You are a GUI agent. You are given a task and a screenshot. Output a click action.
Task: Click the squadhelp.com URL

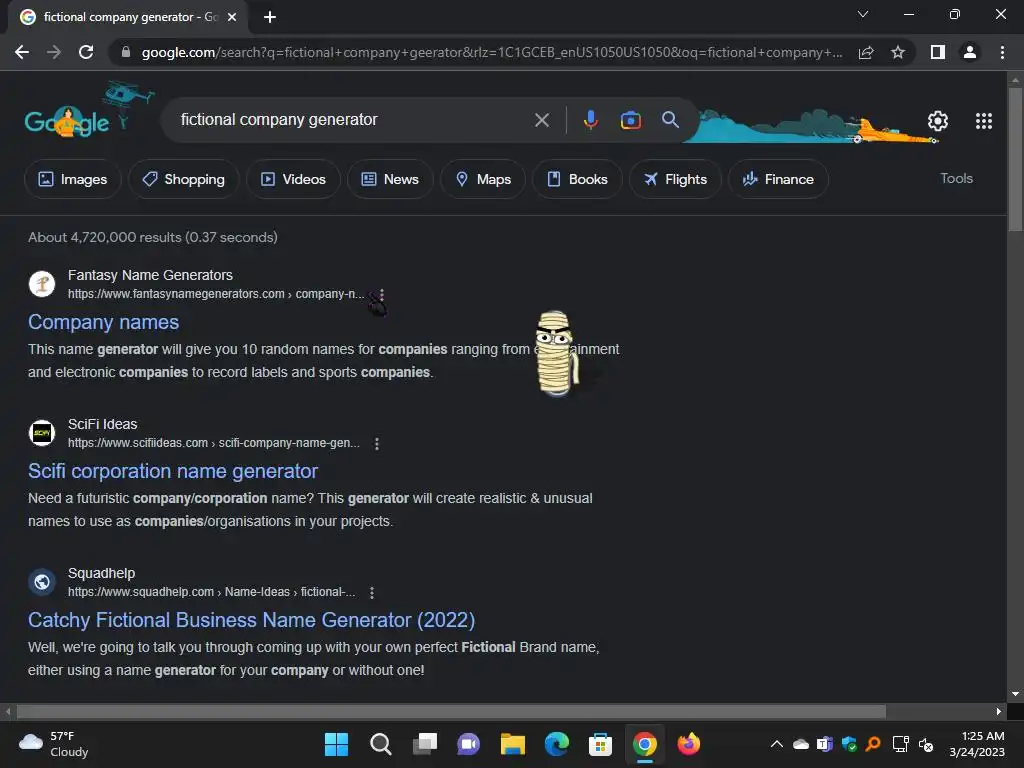[x=212, y=592]
